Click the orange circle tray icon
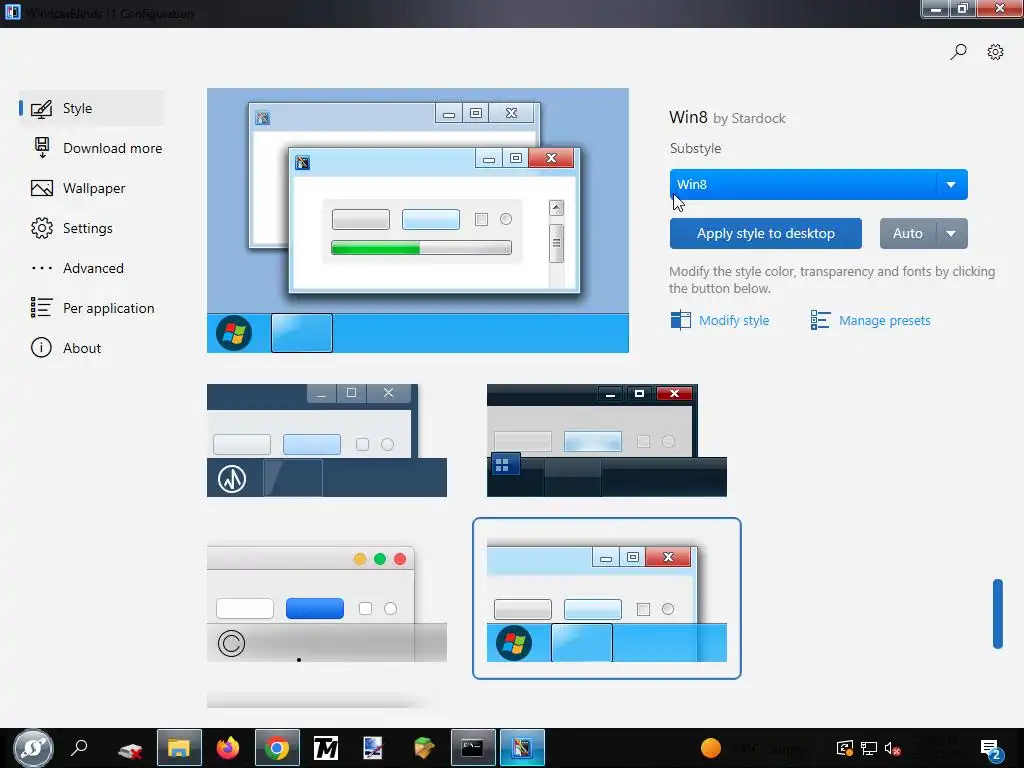The width and height of the screenshot is (1024, 768). pos(711,748)
